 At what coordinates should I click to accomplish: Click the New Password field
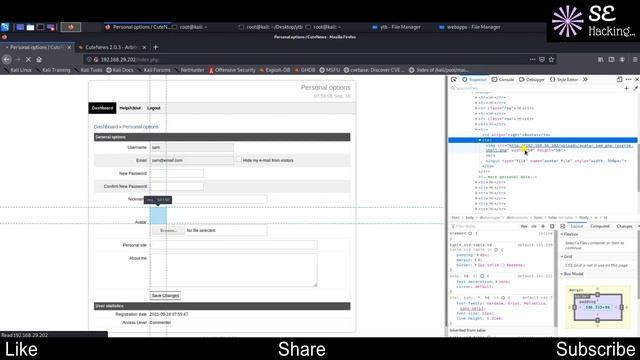177,173
